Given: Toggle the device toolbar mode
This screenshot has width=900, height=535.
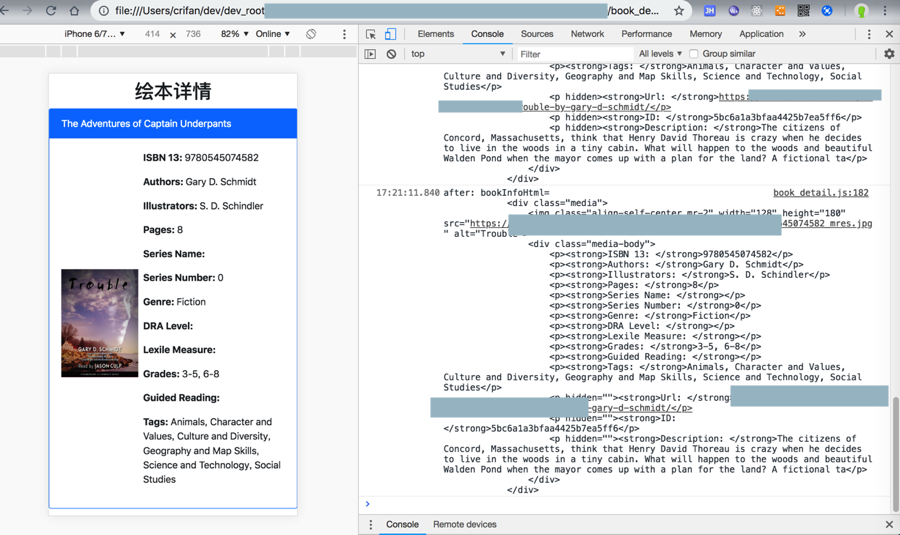Looking at the screenshot, I should (390, 34).
